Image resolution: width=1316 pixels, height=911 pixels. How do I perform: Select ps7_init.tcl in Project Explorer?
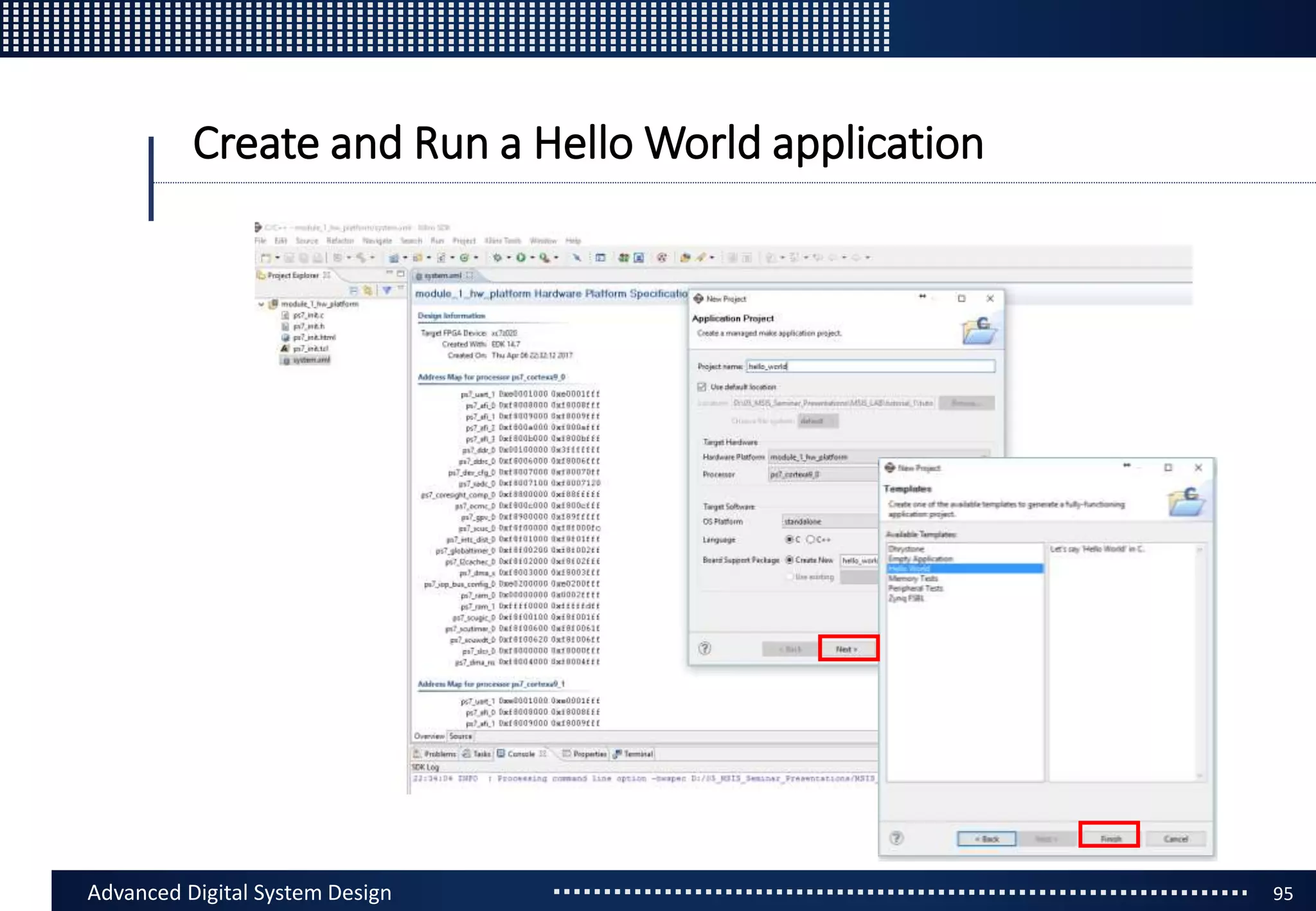click(305, 348)
